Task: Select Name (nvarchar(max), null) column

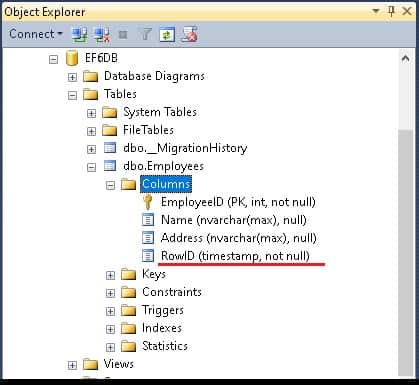Action: (234, 220)
